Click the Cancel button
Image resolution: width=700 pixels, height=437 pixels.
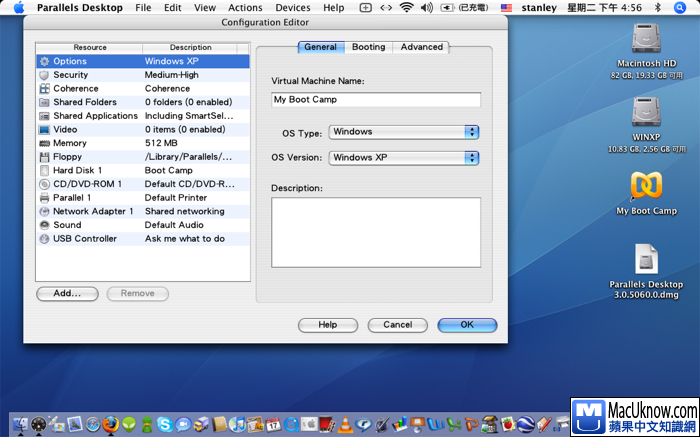click(x=397, y=325)
